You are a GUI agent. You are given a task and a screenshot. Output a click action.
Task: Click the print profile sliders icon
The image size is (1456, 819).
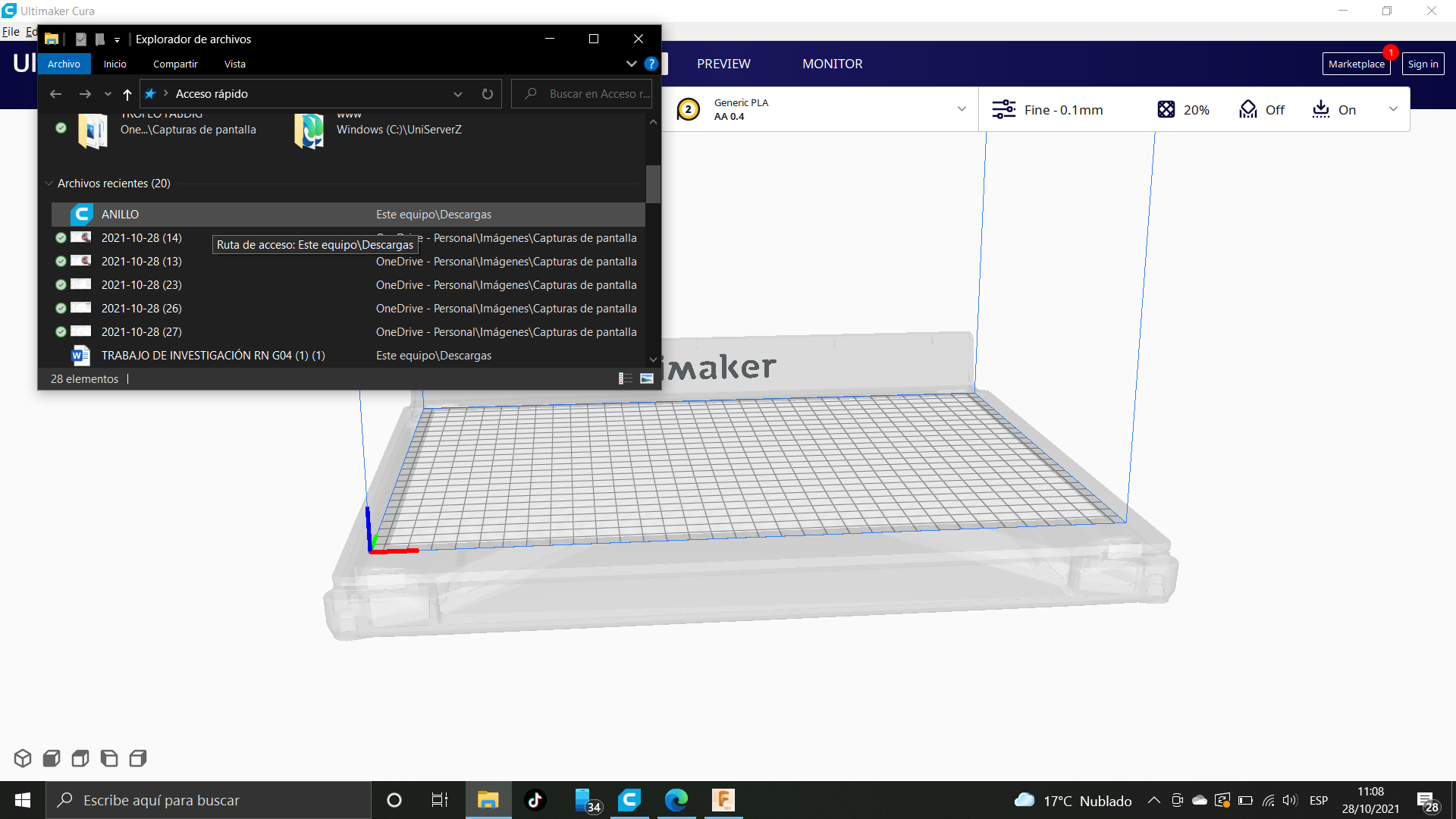(x=1004, y=109)
